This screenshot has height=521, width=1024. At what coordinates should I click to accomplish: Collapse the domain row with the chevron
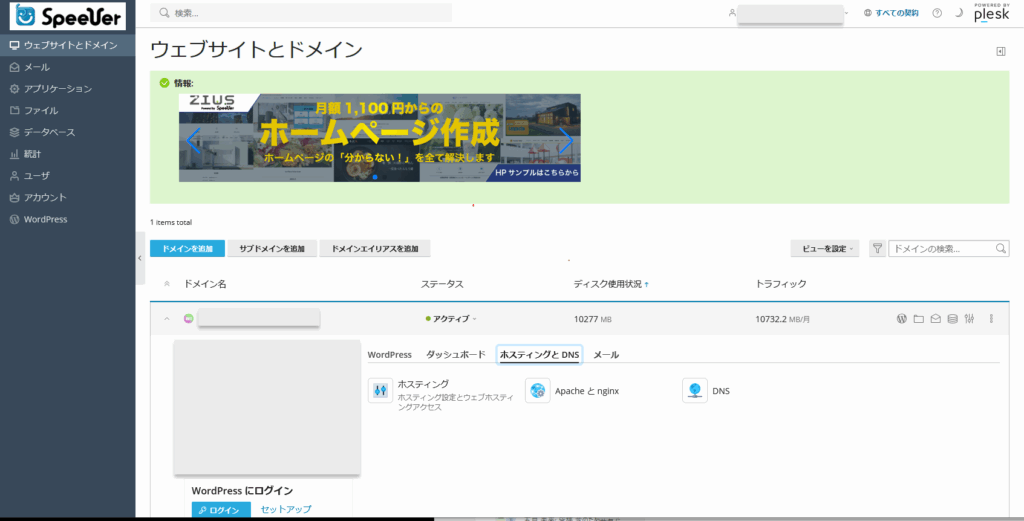tap(167, 319)
